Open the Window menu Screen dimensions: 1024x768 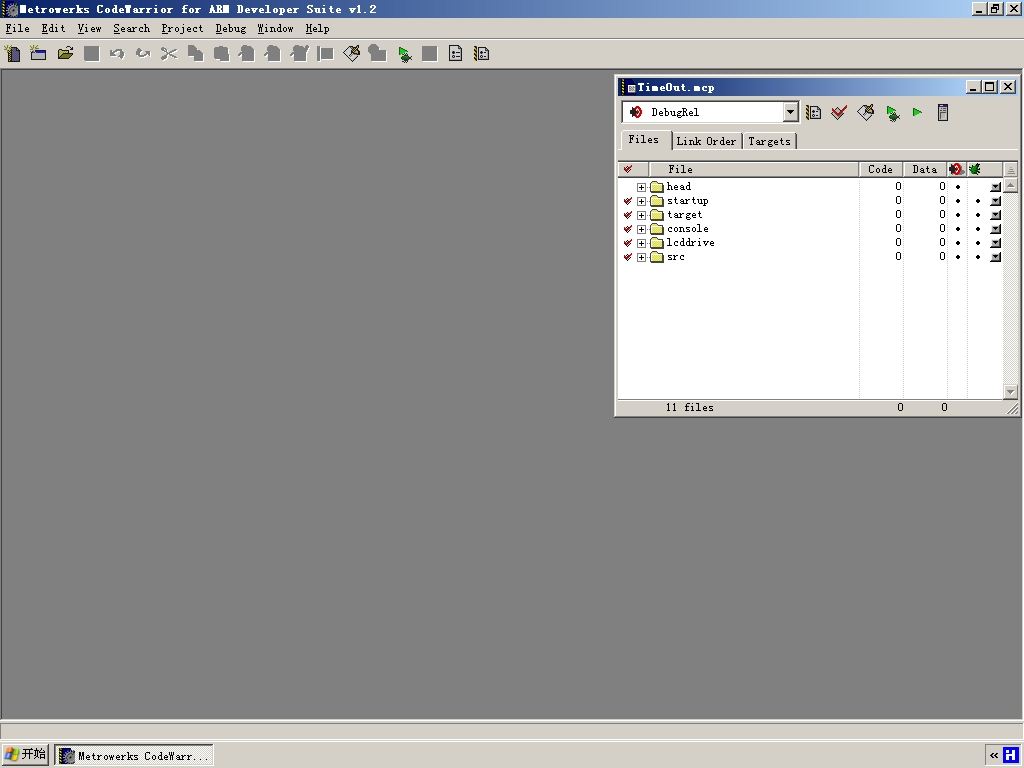pyautogui.click(x=275, y=28)
